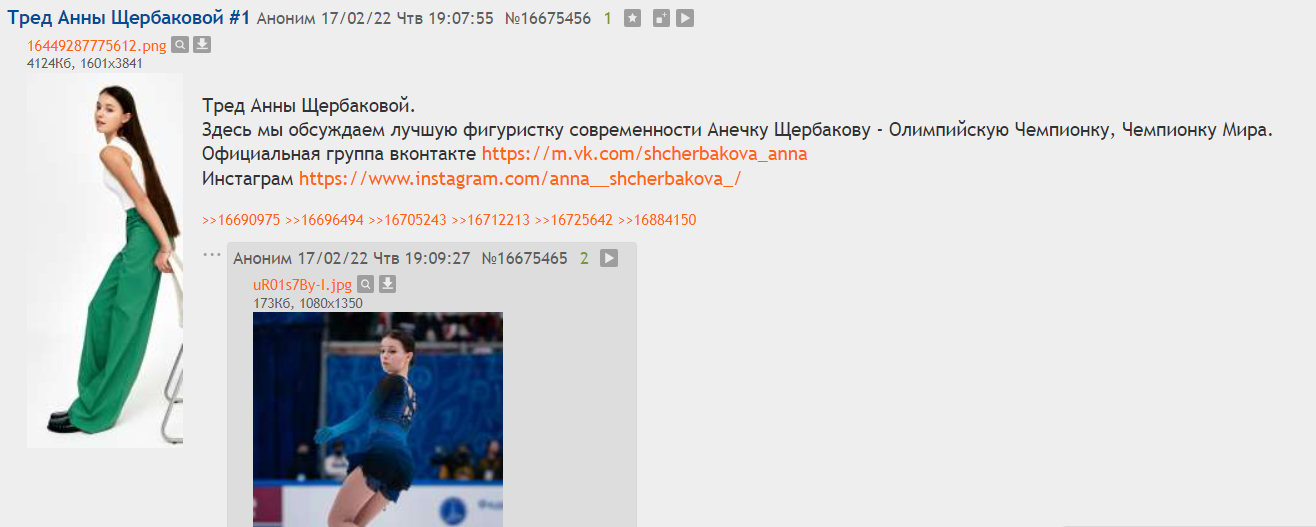The height and width of the screenshot is (527, 1316).
Task: Download the uR01s7By-I.jpg image
Action: [x=388, y=285]
